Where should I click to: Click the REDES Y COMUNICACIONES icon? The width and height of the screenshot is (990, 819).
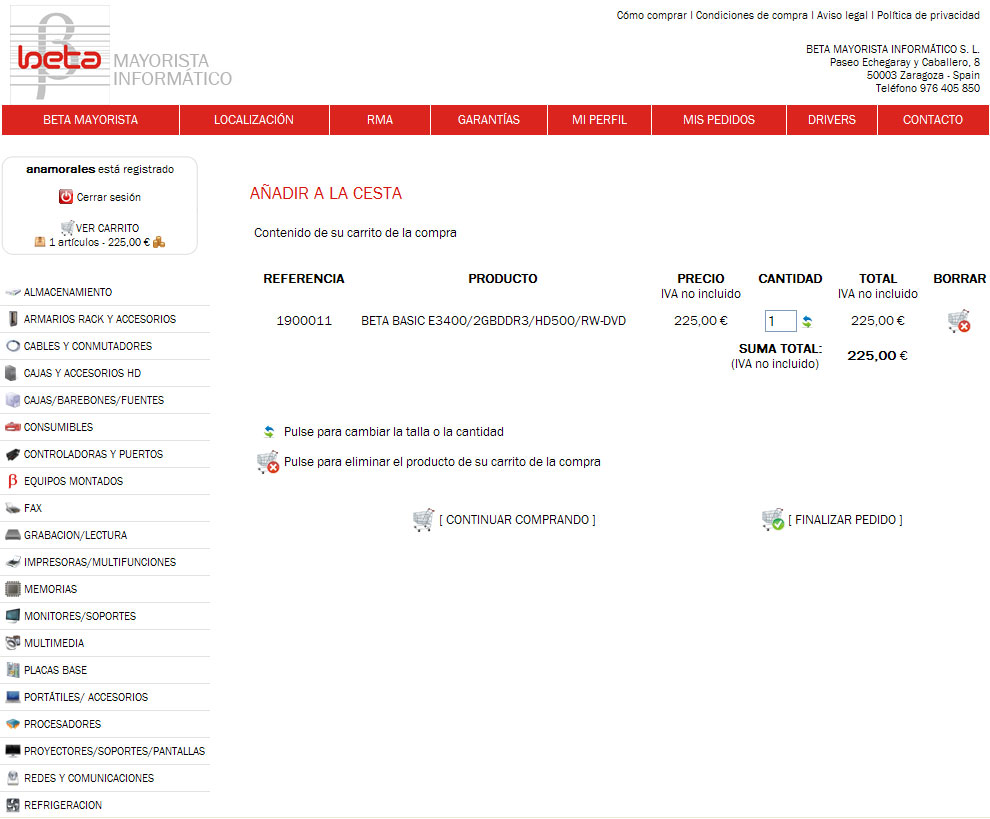pyautogui.click(x=13, y=778)
